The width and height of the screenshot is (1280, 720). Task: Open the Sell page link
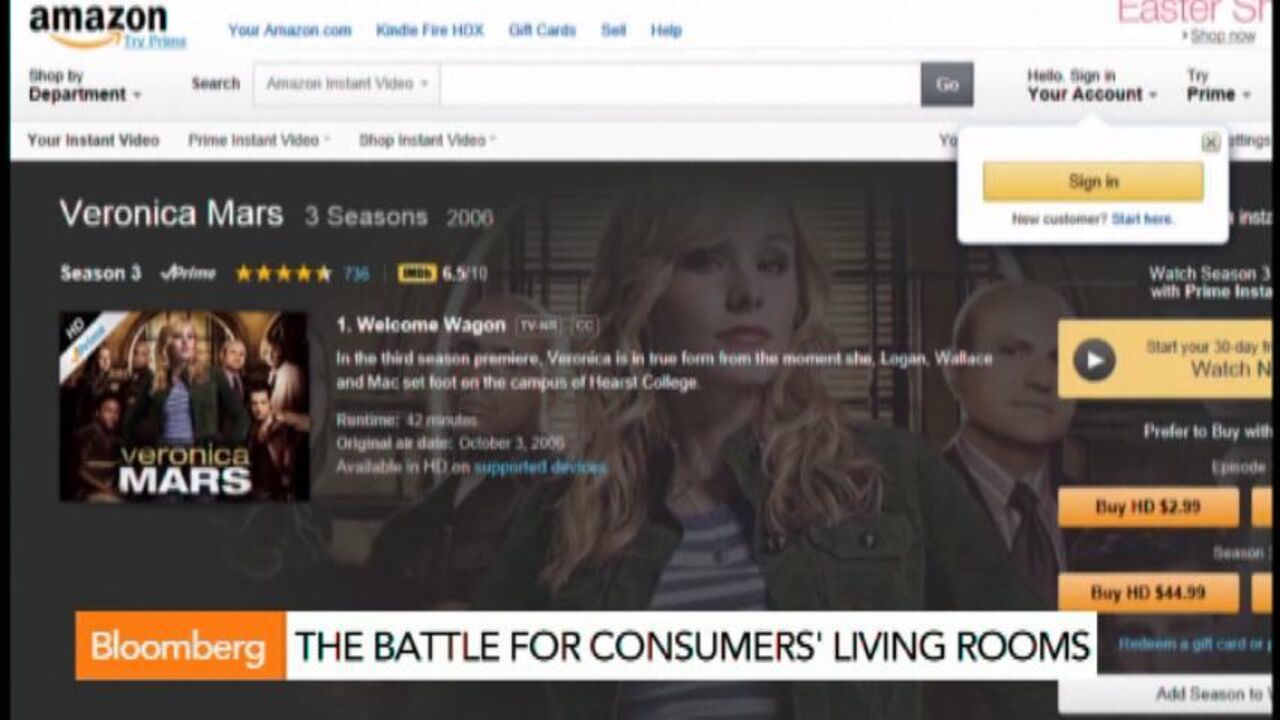(613, 30)
